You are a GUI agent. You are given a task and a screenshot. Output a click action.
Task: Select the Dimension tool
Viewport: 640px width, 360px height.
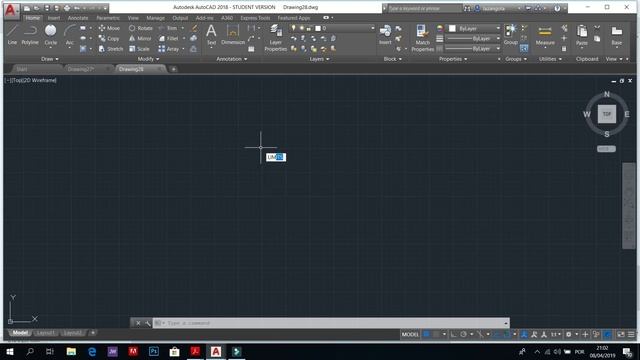(233, 34)
